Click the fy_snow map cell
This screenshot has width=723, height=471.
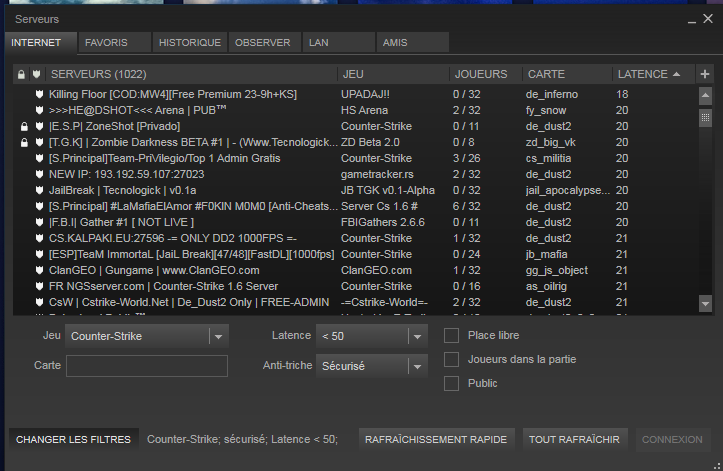[546, 110]
